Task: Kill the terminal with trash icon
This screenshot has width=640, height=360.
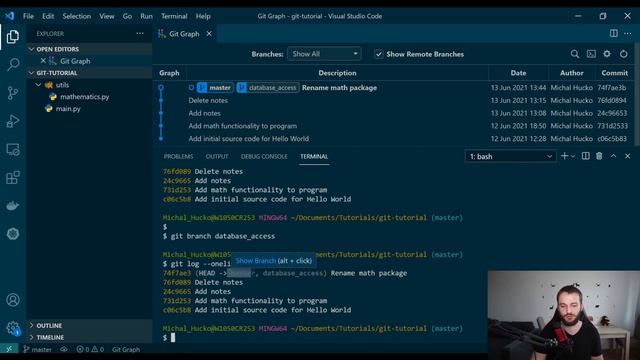Action: (x=599, y=156)
